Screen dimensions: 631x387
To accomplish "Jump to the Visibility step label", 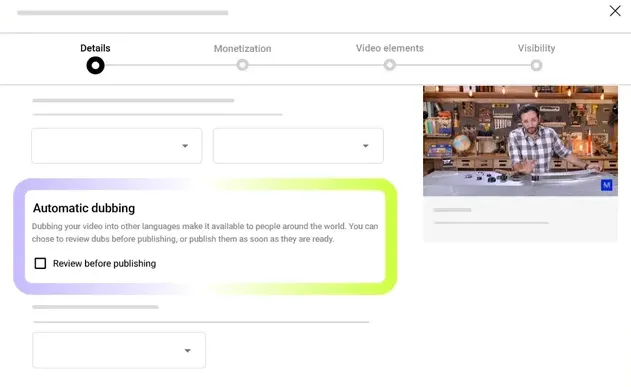I will (x=536, y=48).
